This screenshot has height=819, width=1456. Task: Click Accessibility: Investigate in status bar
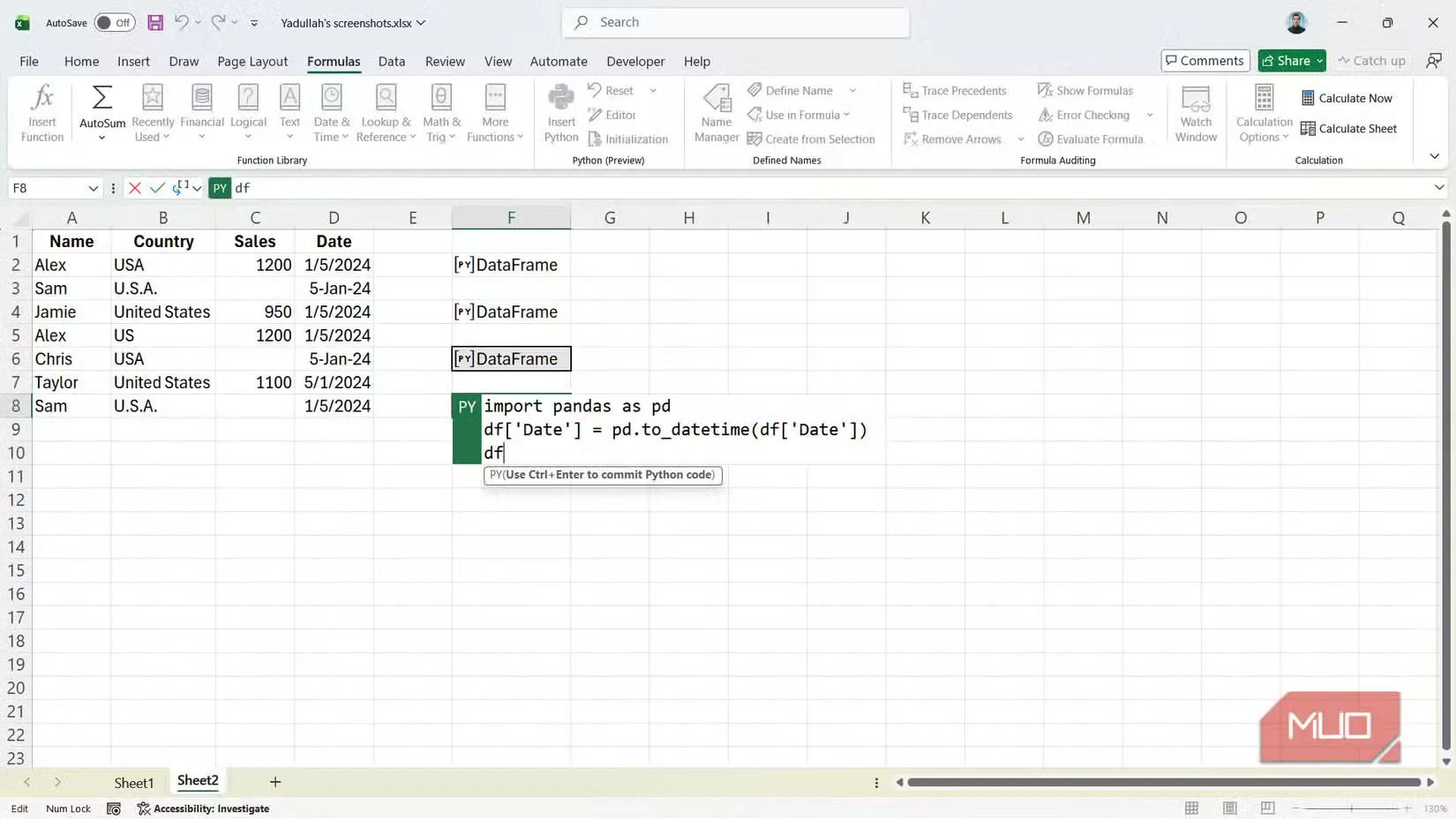pos(203,808)
